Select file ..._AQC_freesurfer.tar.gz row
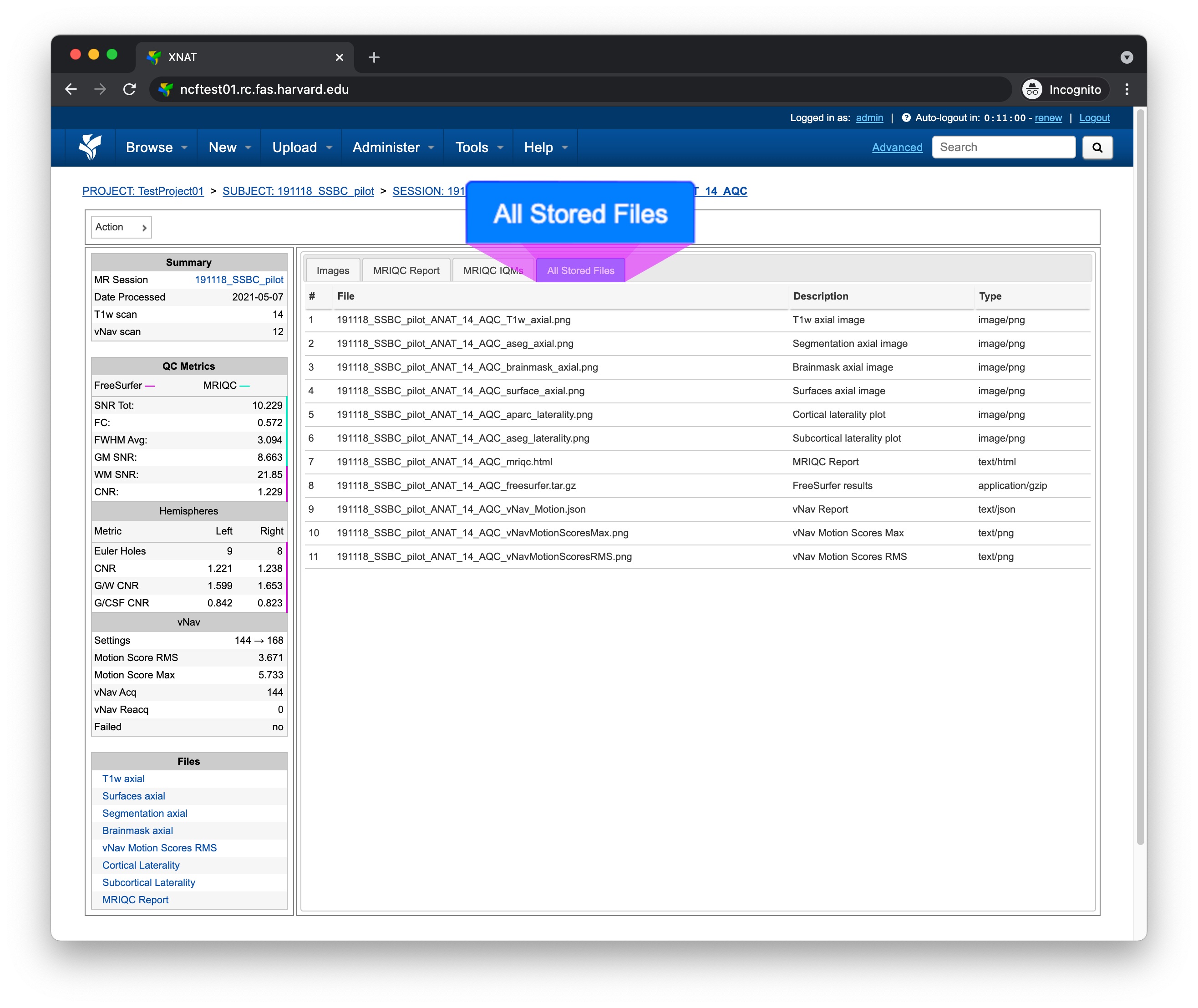 point(697,486)
